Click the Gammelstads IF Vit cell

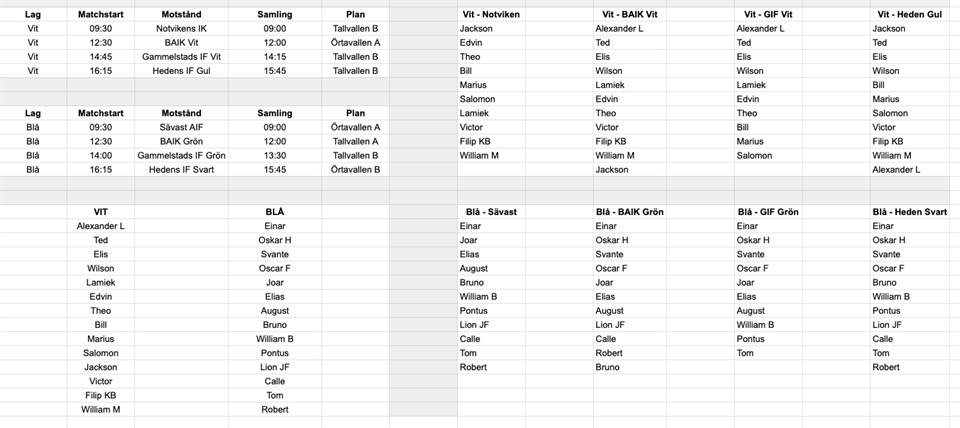click(181, 57)
